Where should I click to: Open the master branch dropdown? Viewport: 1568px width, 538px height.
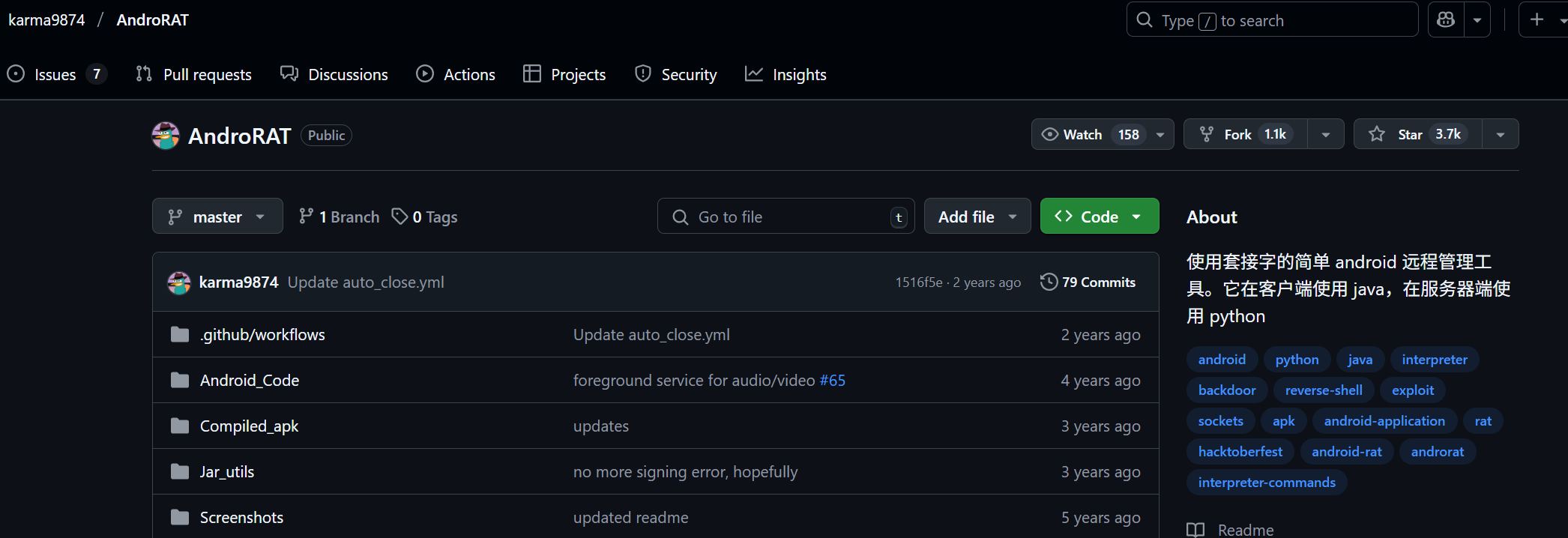pos(217,217)
